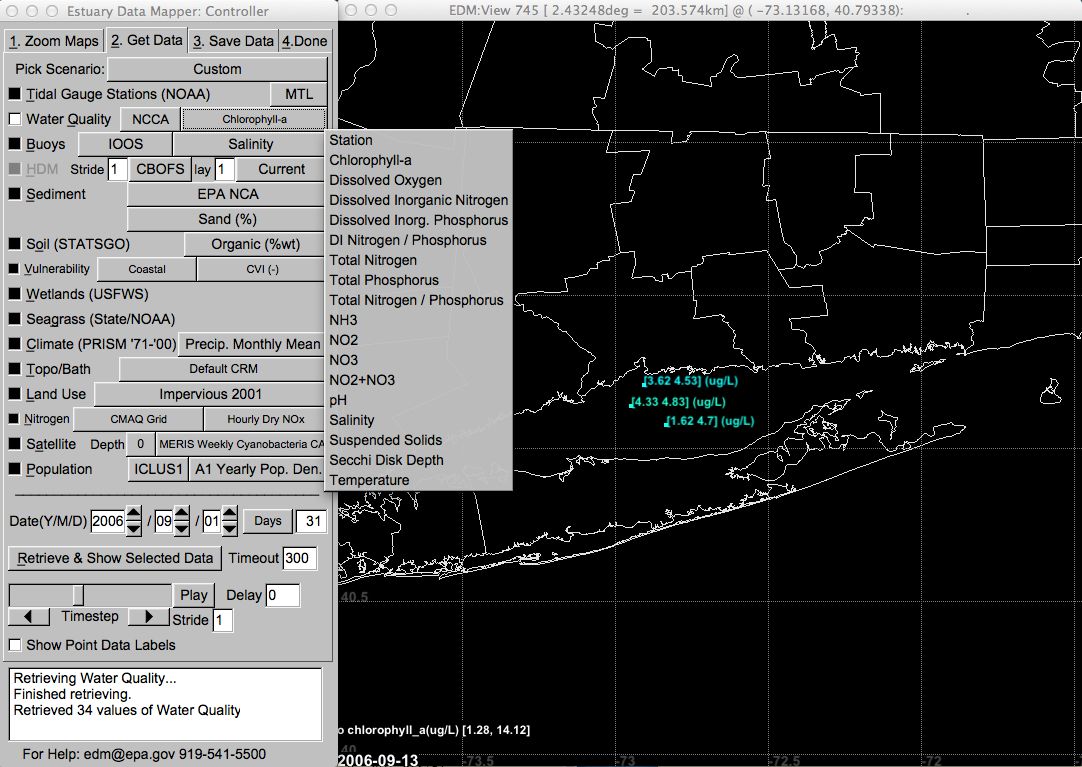Increase the year with the stepper arrows
This screenshot has height=767, width=1082.
click(134, 514)
